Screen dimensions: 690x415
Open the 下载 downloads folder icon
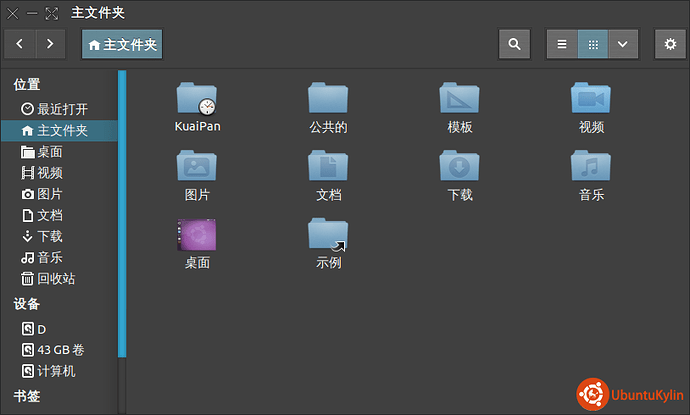[x=460, y=167]
